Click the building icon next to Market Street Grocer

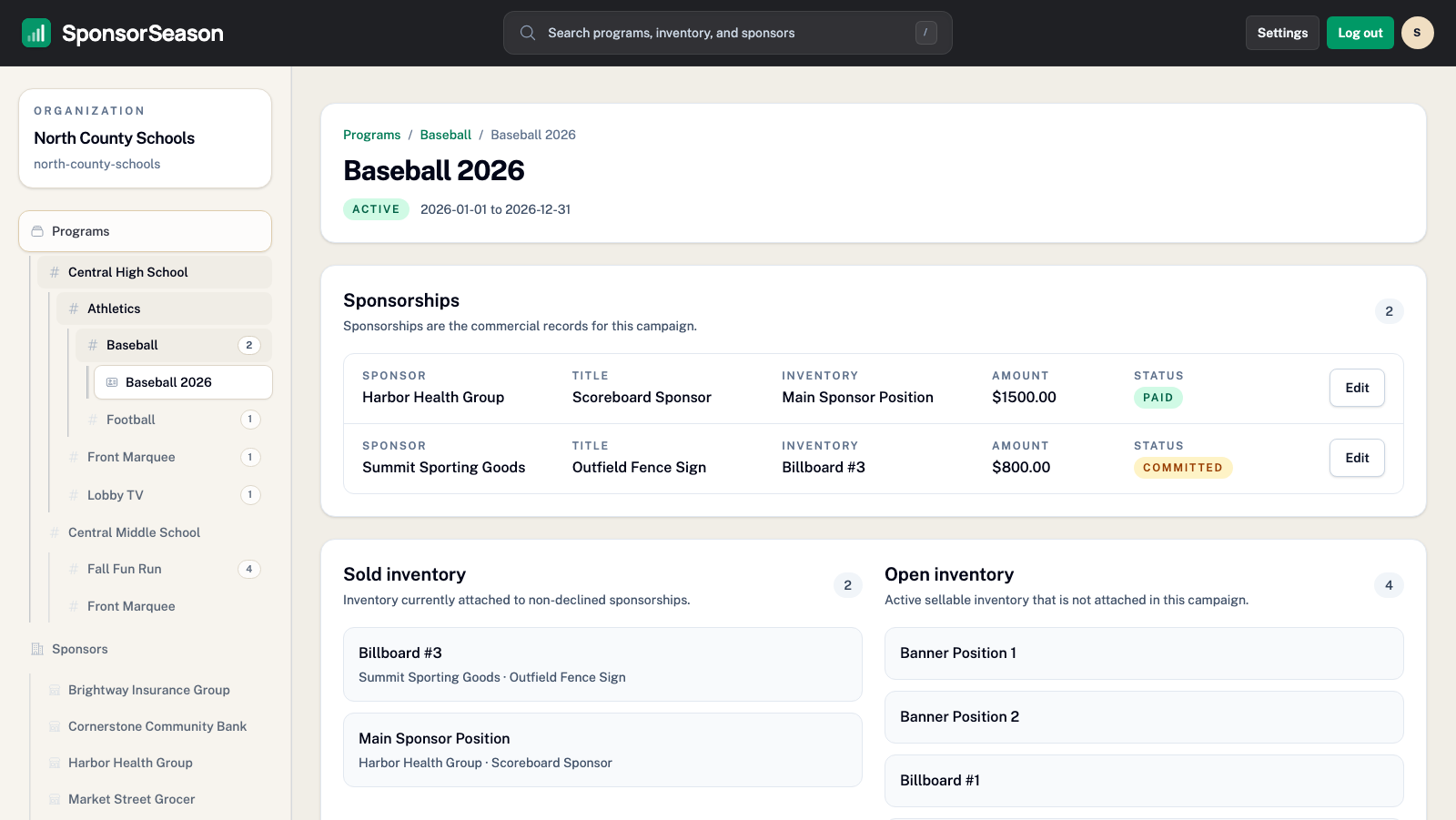tap(55, 799)
